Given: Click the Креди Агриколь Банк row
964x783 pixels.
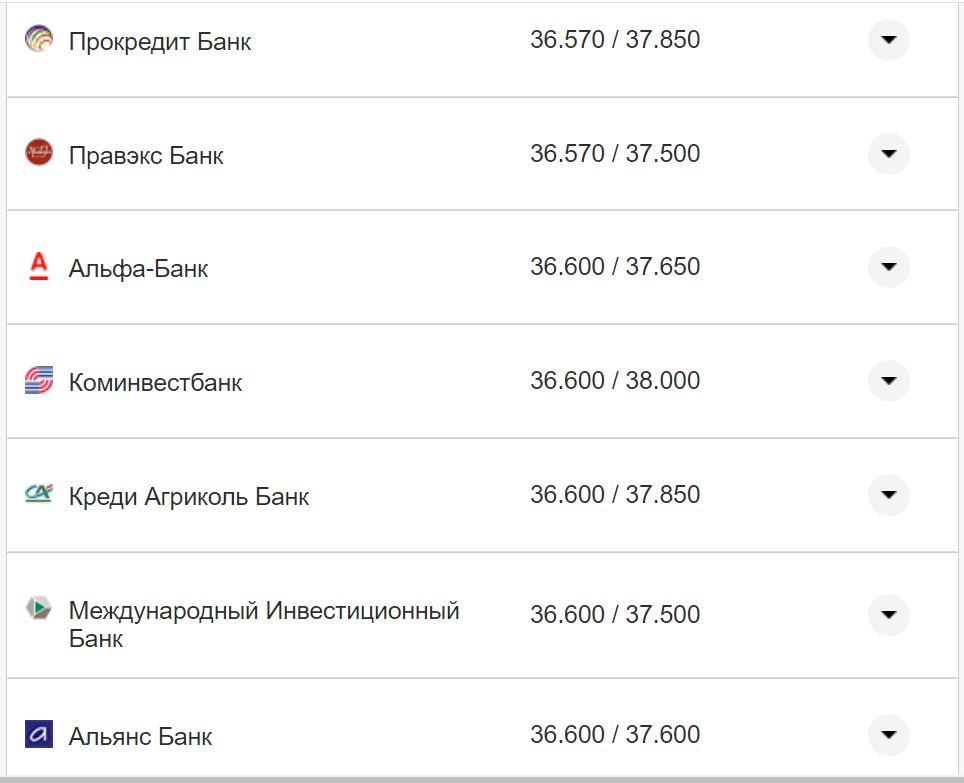Looking at the screenshot, I should pyautogui.click(x=400, y=493).
